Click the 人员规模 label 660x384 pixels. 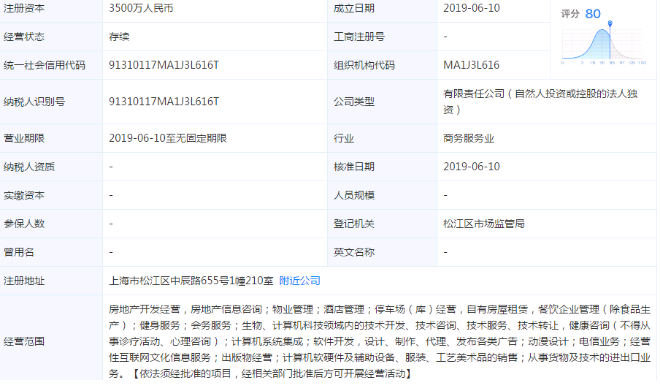(x=354, y=195)
